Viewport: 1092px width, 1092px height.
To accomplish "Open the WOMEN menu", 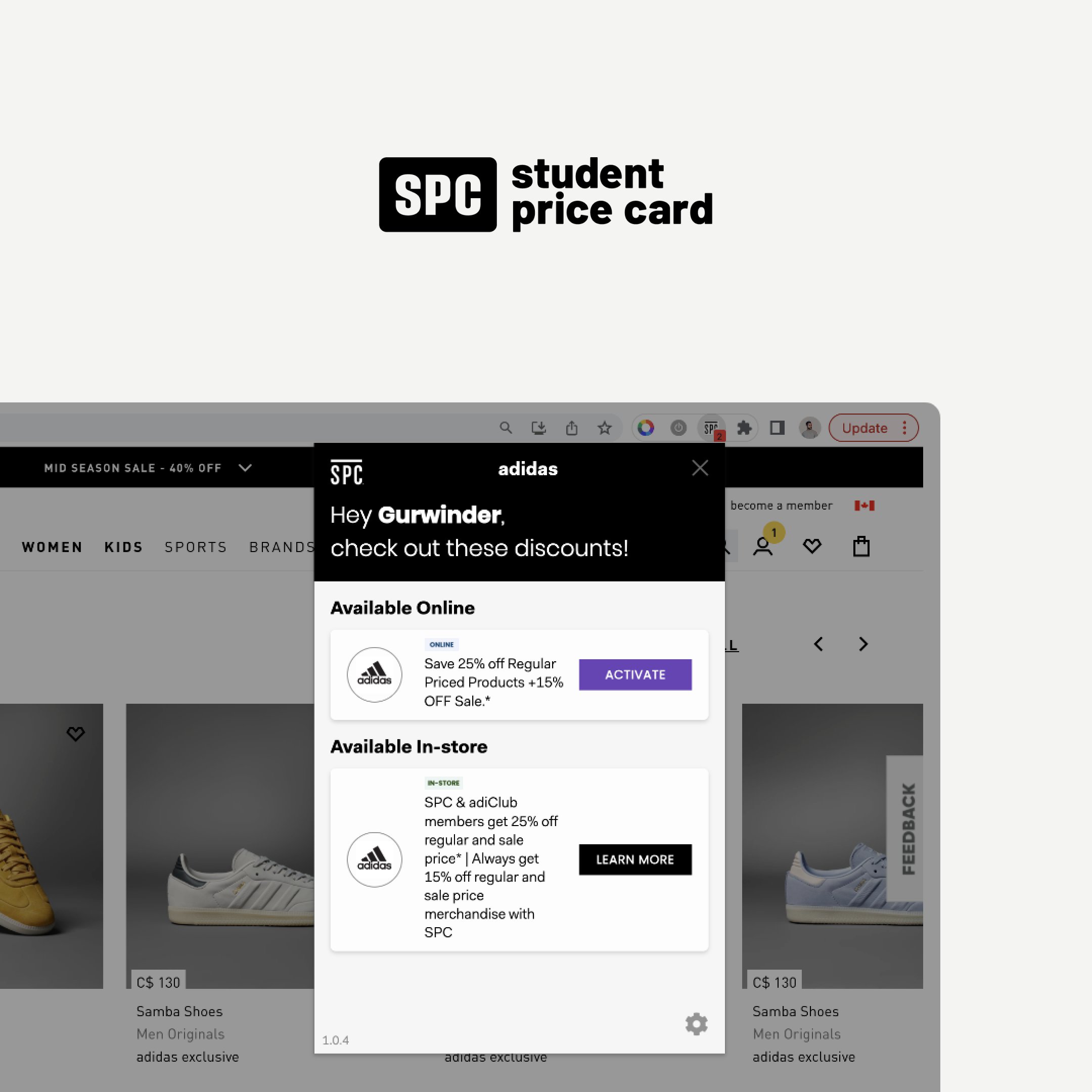I will [52, 547].
